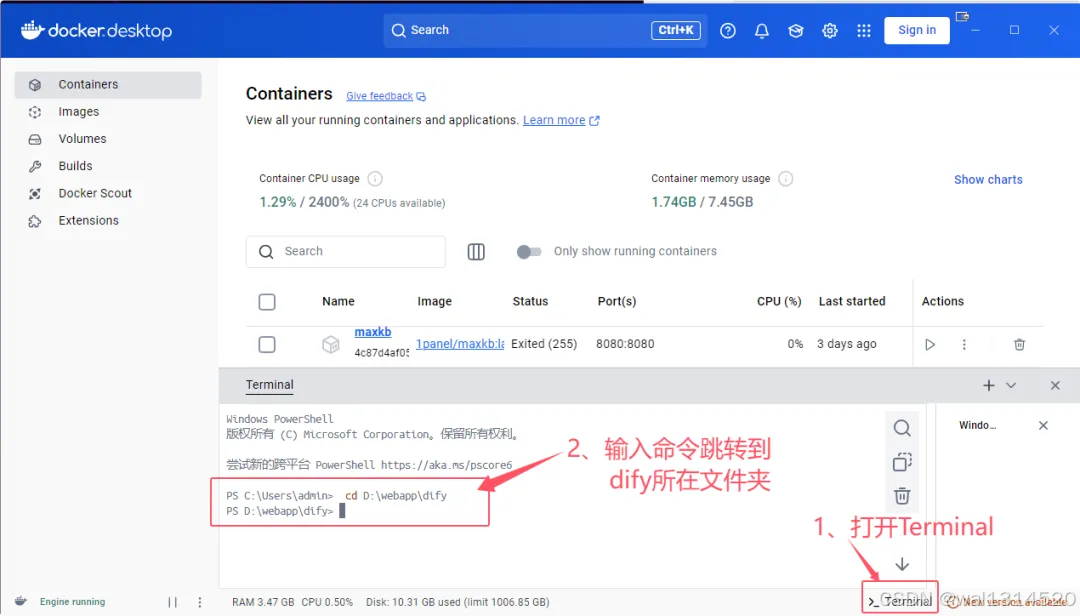Sort by Last started column header
1080x616 pixels.
(x=852, y=301)
